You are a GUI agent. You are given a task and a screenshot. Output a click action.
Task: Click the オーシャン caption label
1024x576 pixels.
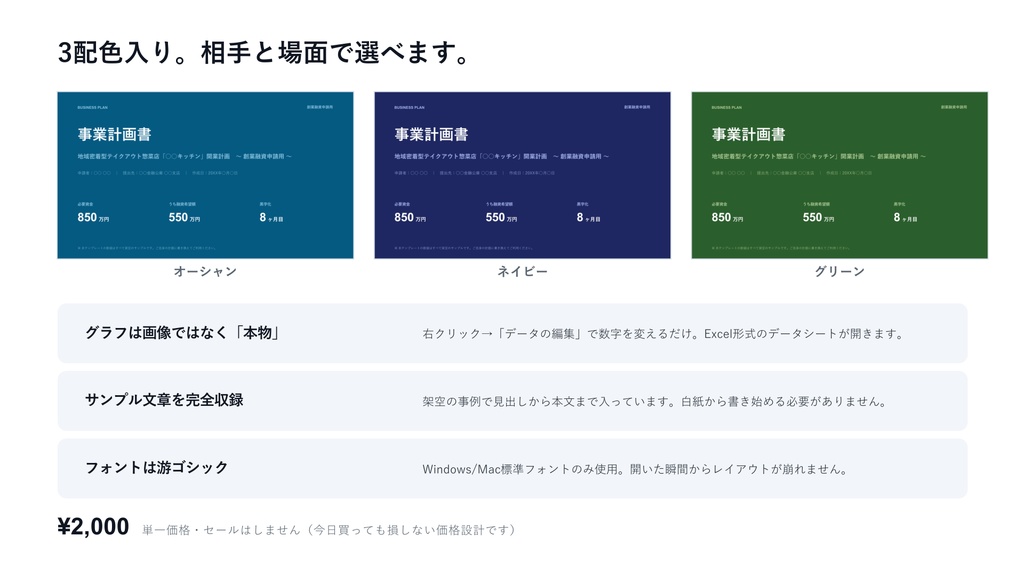point(205,271)
